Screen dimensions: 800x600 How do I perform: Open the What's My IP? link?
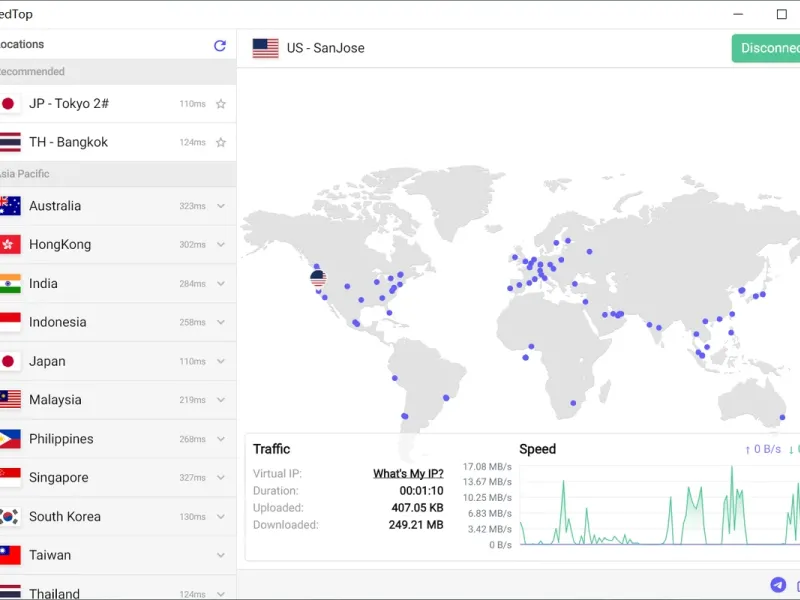(x=408, y=473)
